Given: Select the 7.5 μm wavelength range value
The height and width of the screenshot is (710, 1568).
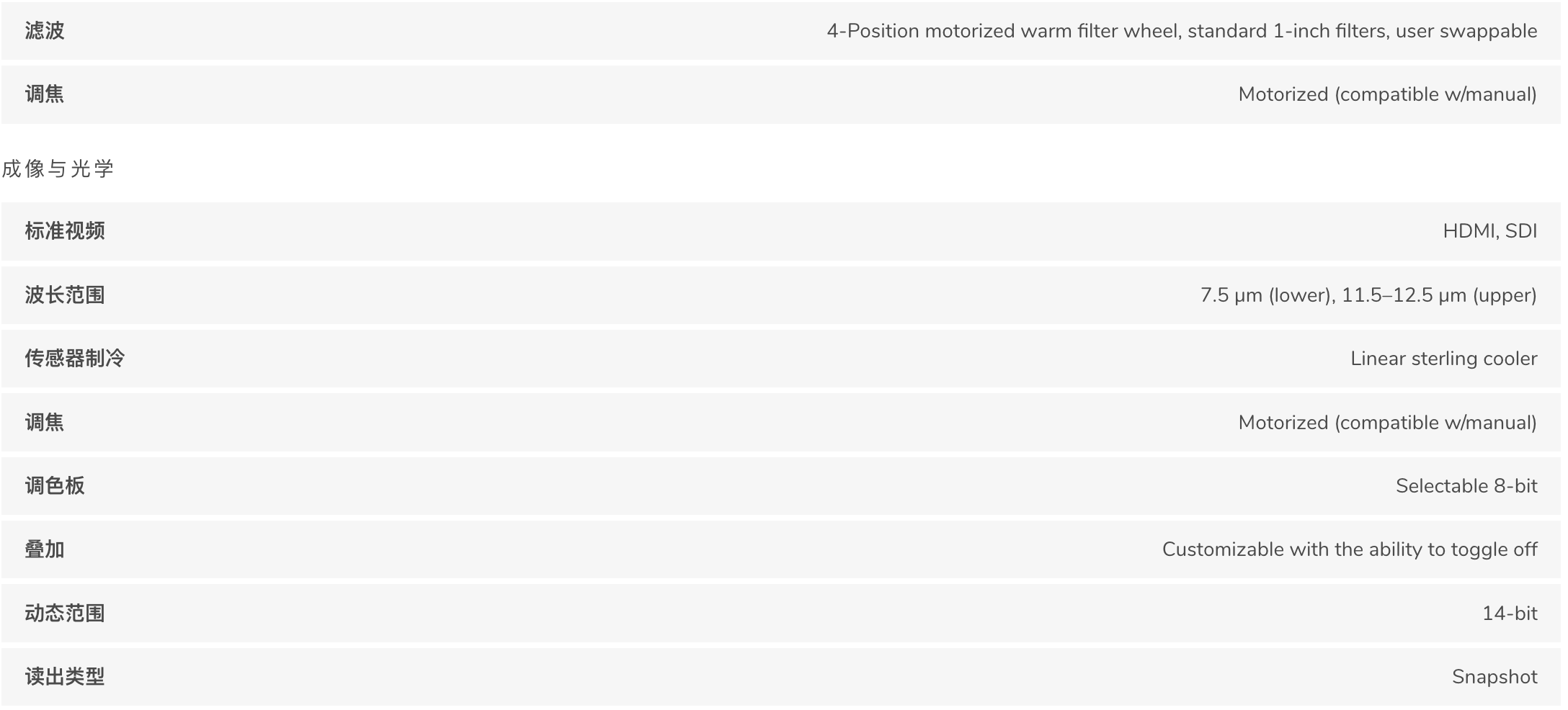Looking at the screenshot, I should point(1368,295).
